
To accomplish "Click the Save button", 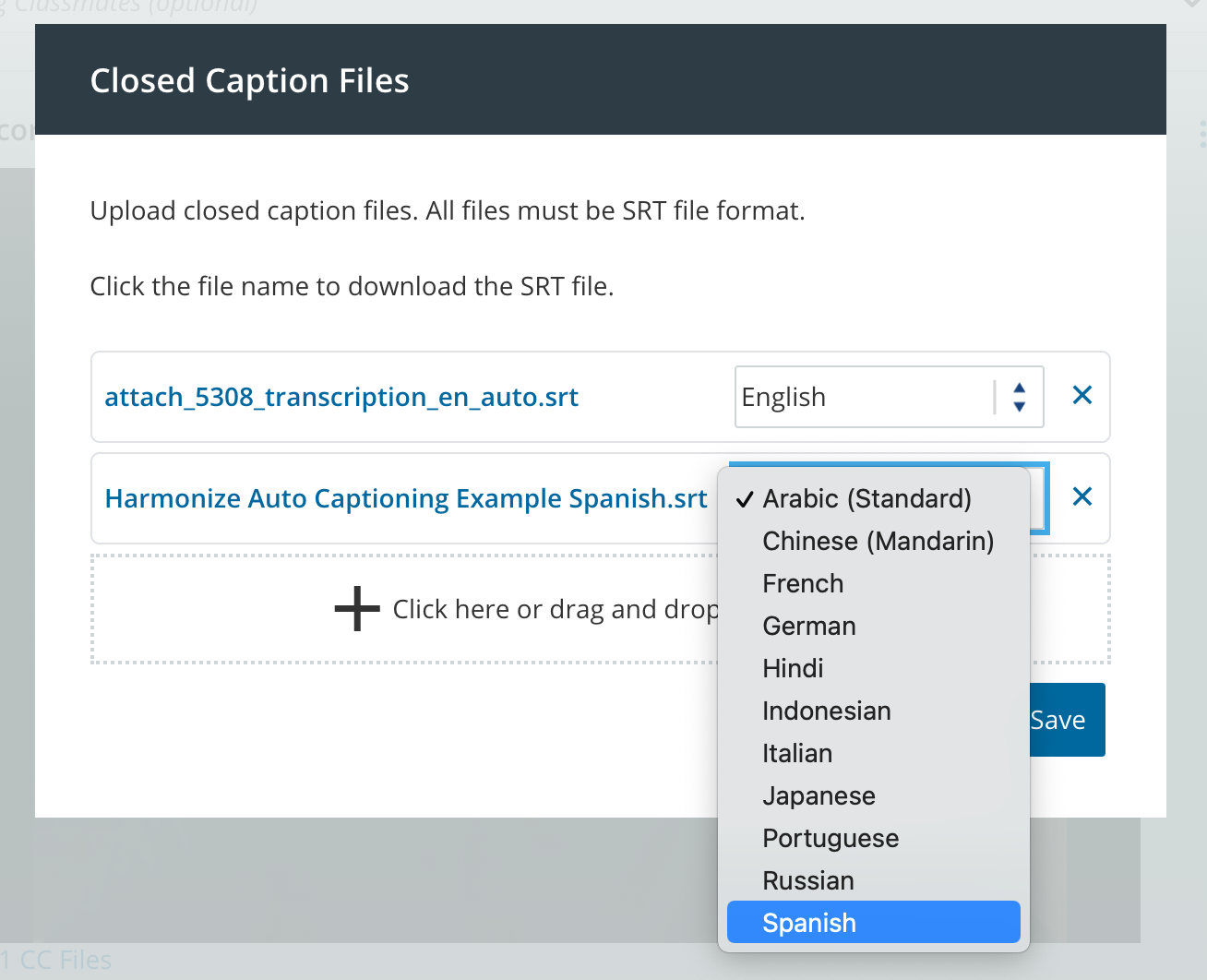I will pos(1066,720).
